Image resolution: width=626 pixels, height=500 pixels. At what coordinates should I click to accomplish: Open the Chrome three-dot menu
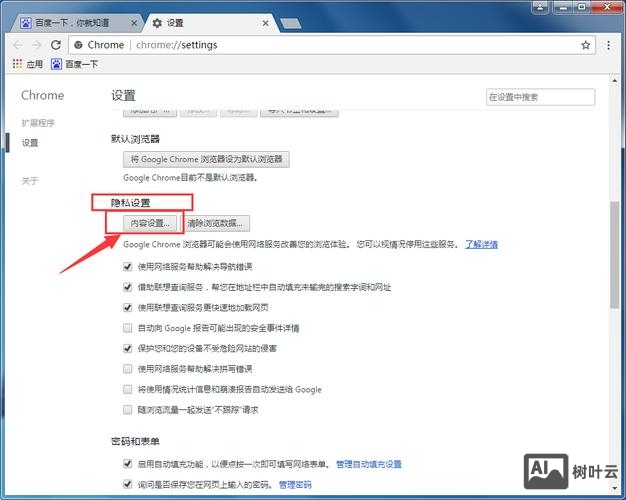pos(608,45)
